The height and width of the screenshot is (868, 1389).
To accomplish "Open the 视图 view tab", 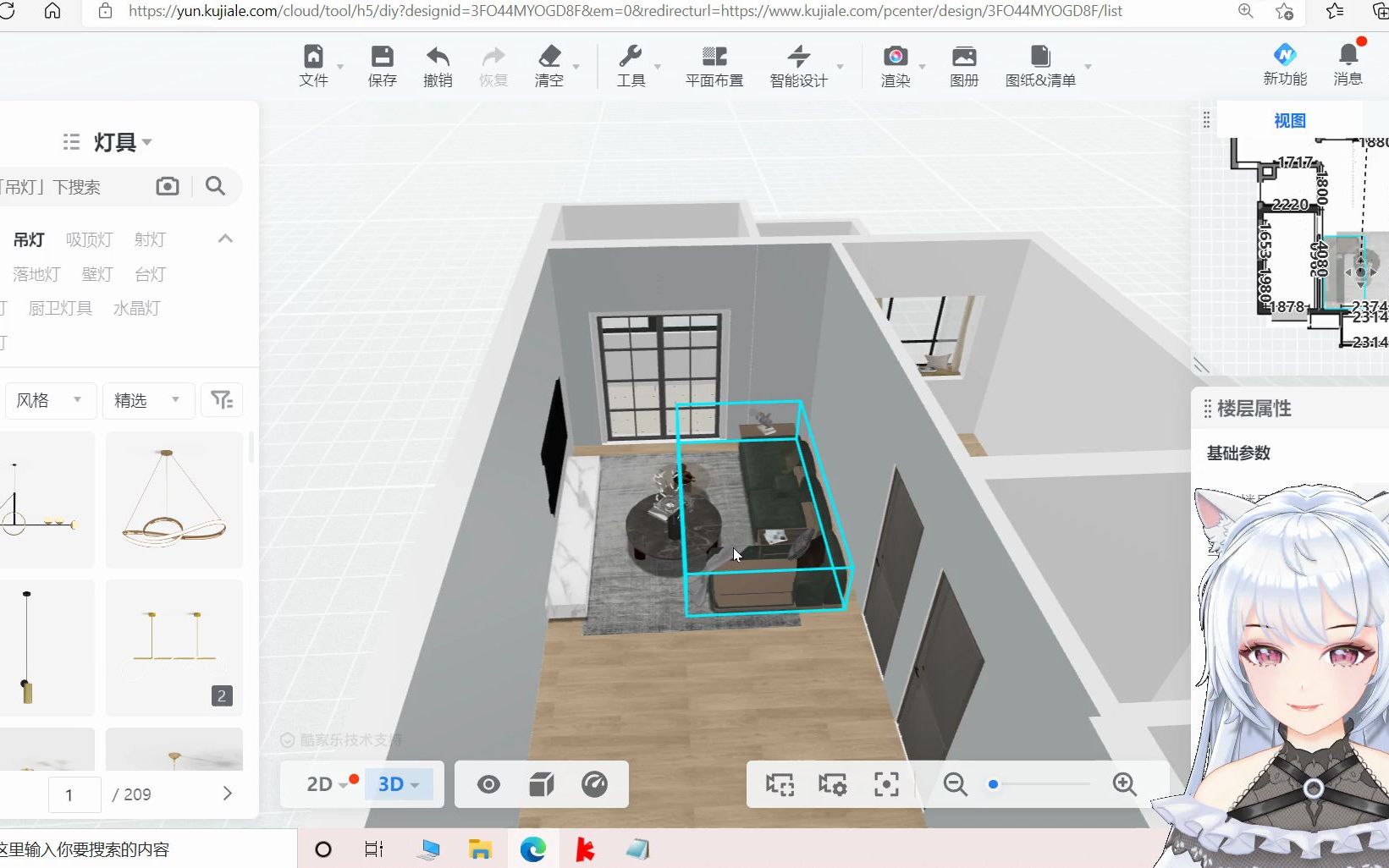I will pos(1290,120).
